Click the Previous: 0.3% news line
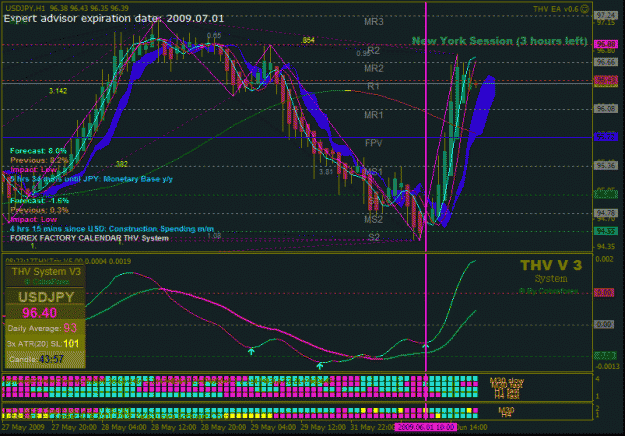 [39, 210]
